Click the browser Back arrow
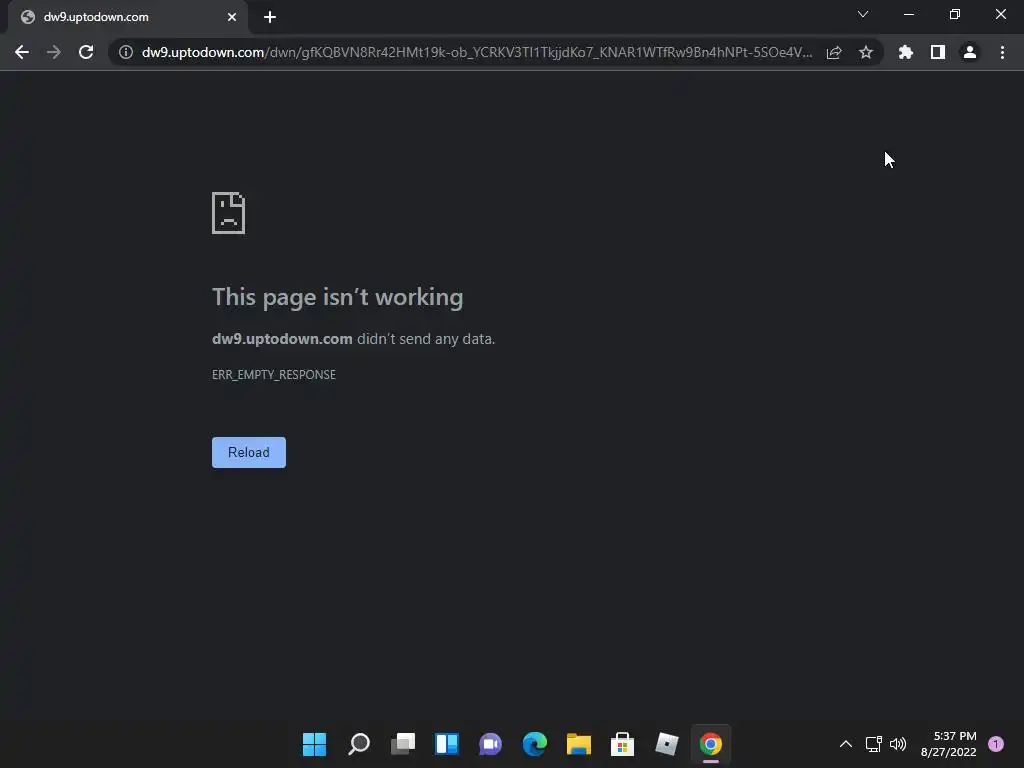 point(22,52)
